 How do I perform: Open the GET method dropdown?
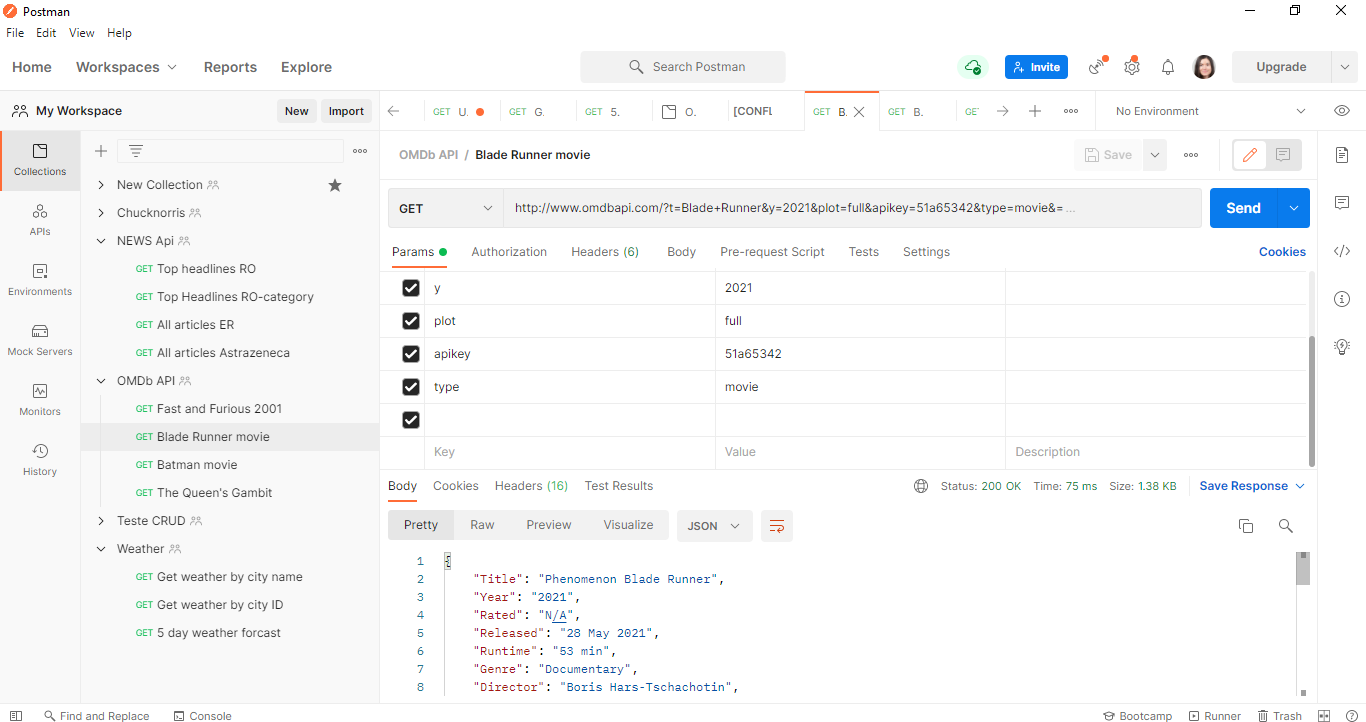click(x=446, y=208)
